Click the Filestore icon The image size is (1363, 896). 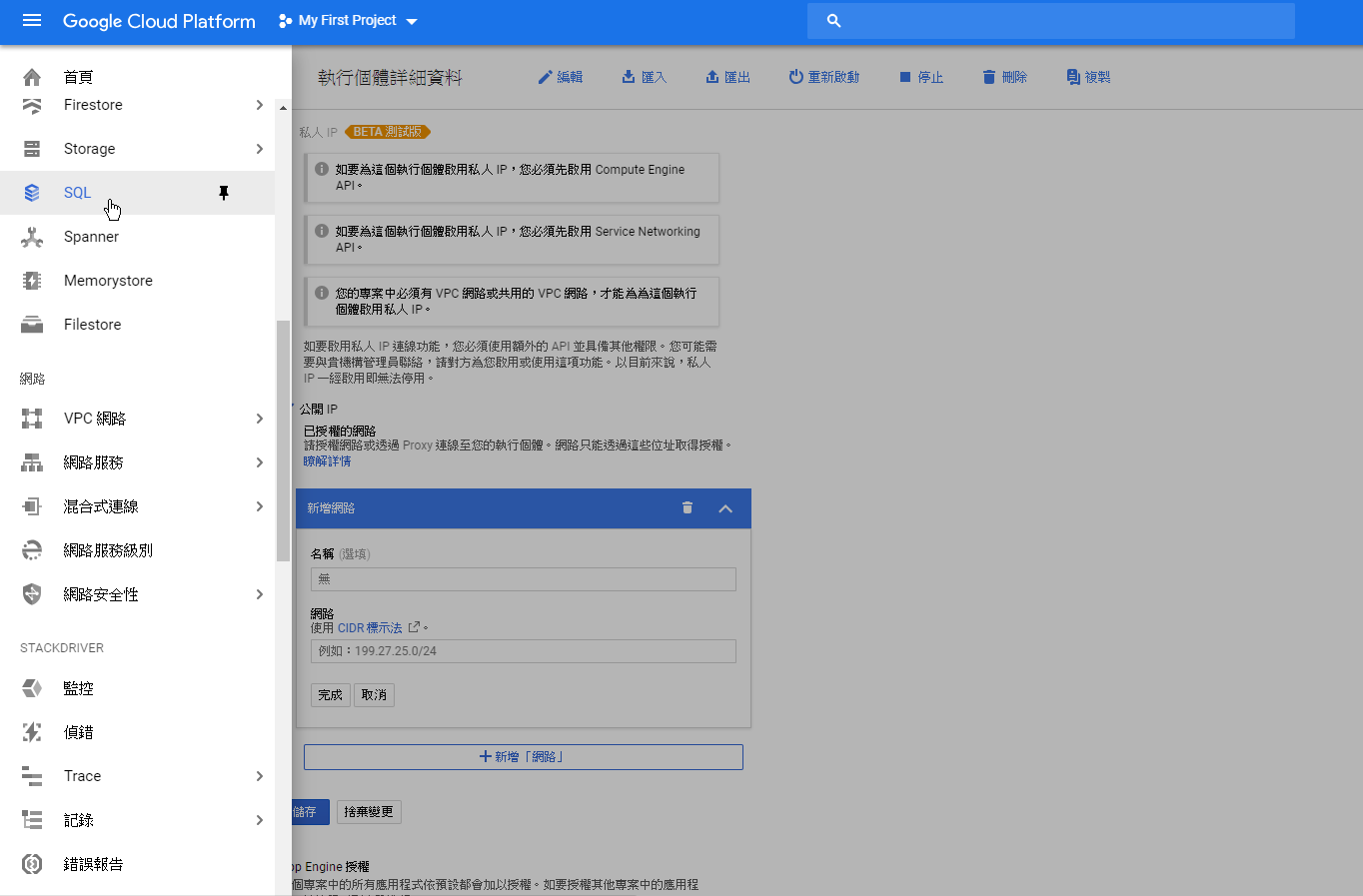pos(32,325)
